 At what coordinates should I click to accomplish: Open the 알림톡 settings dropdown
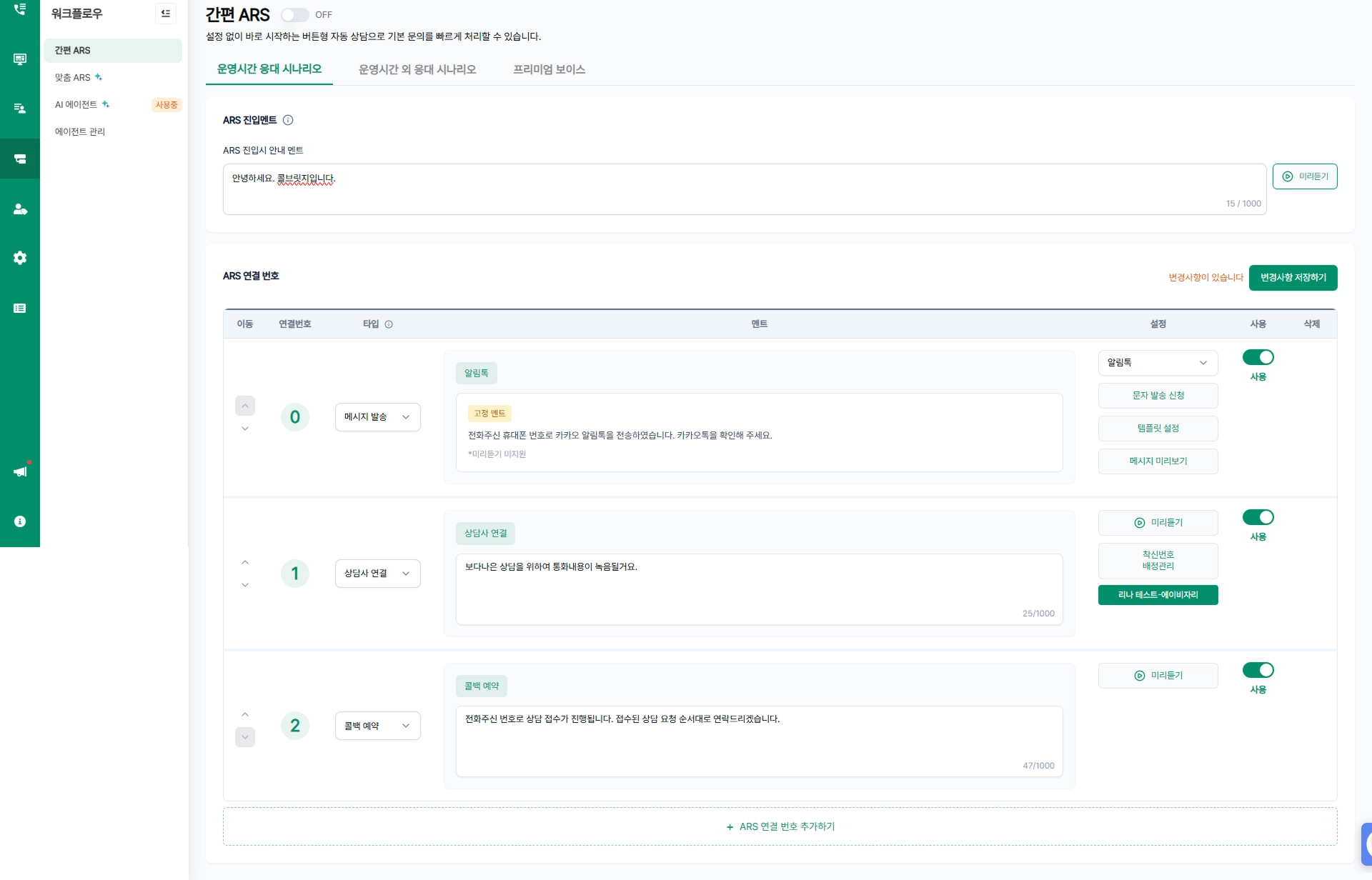1157,363
